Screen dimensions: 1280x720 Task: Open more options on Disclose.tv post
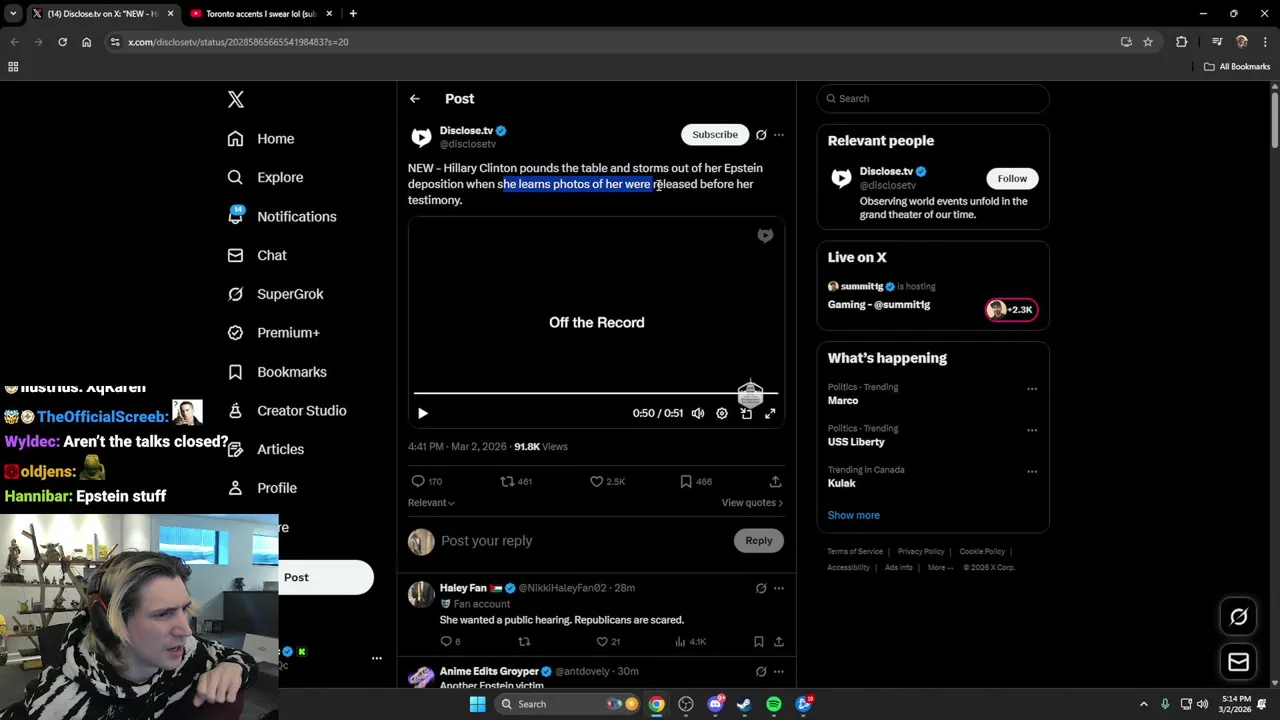[x=779, y=135]
